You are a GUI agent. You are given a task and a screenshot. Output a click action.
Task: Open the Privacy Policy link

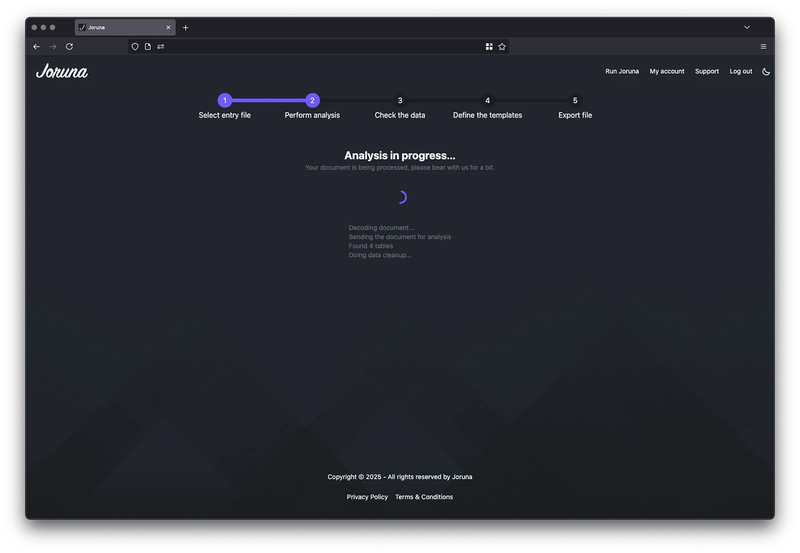tap(367, 497)
